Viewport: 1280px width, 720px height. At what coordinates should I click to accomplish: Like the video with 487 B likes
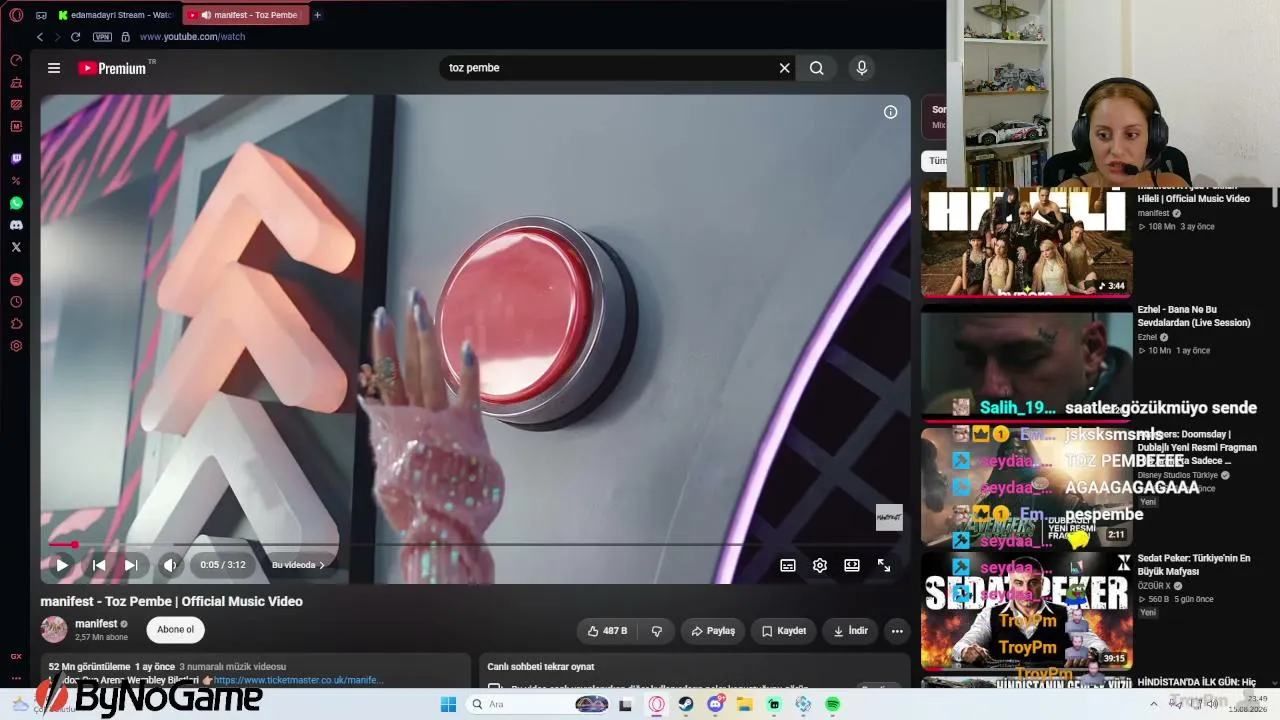608,631
